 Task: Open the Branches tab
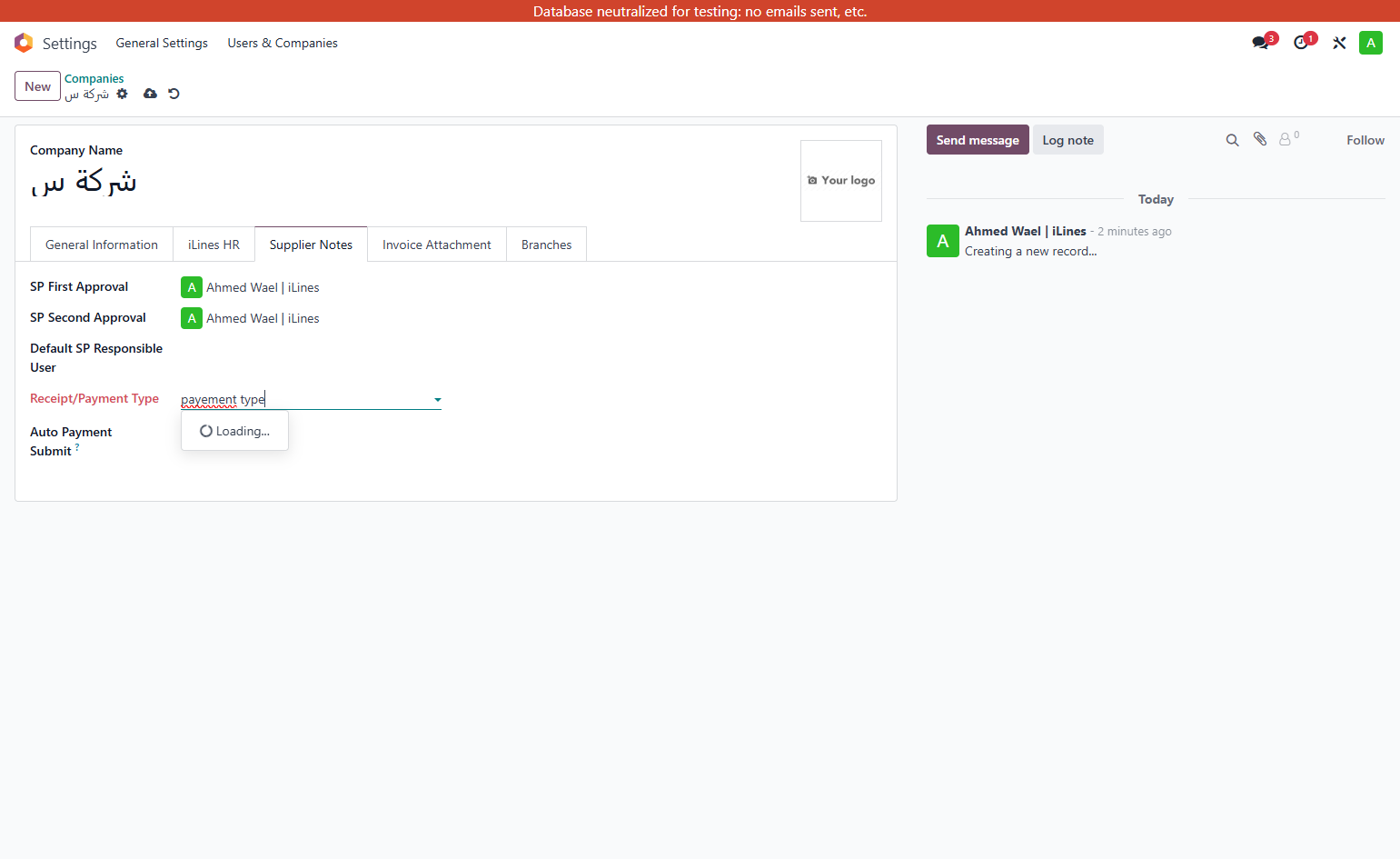pyautogui.click(x=547, y=245)
